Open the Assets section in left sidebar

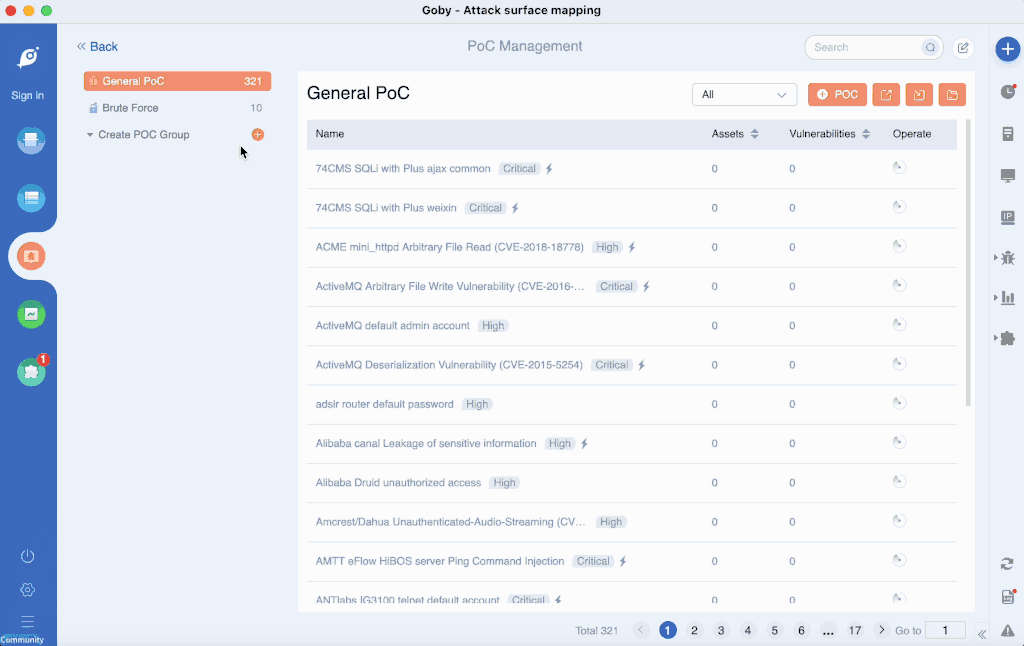pyautogui.click(x=31, y=198)
